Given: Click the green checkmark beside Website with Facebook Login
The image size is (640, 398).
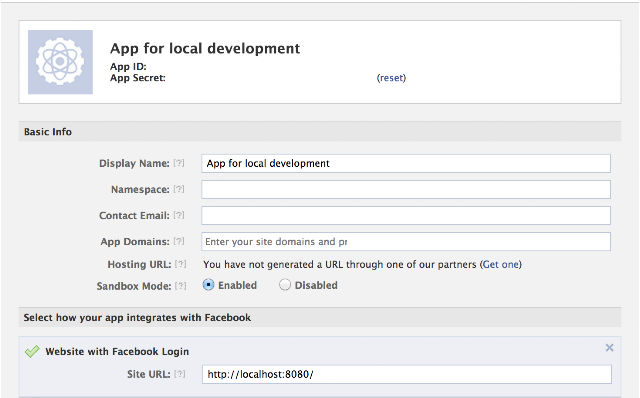Looking at the screenshot, I should point(32,351).
